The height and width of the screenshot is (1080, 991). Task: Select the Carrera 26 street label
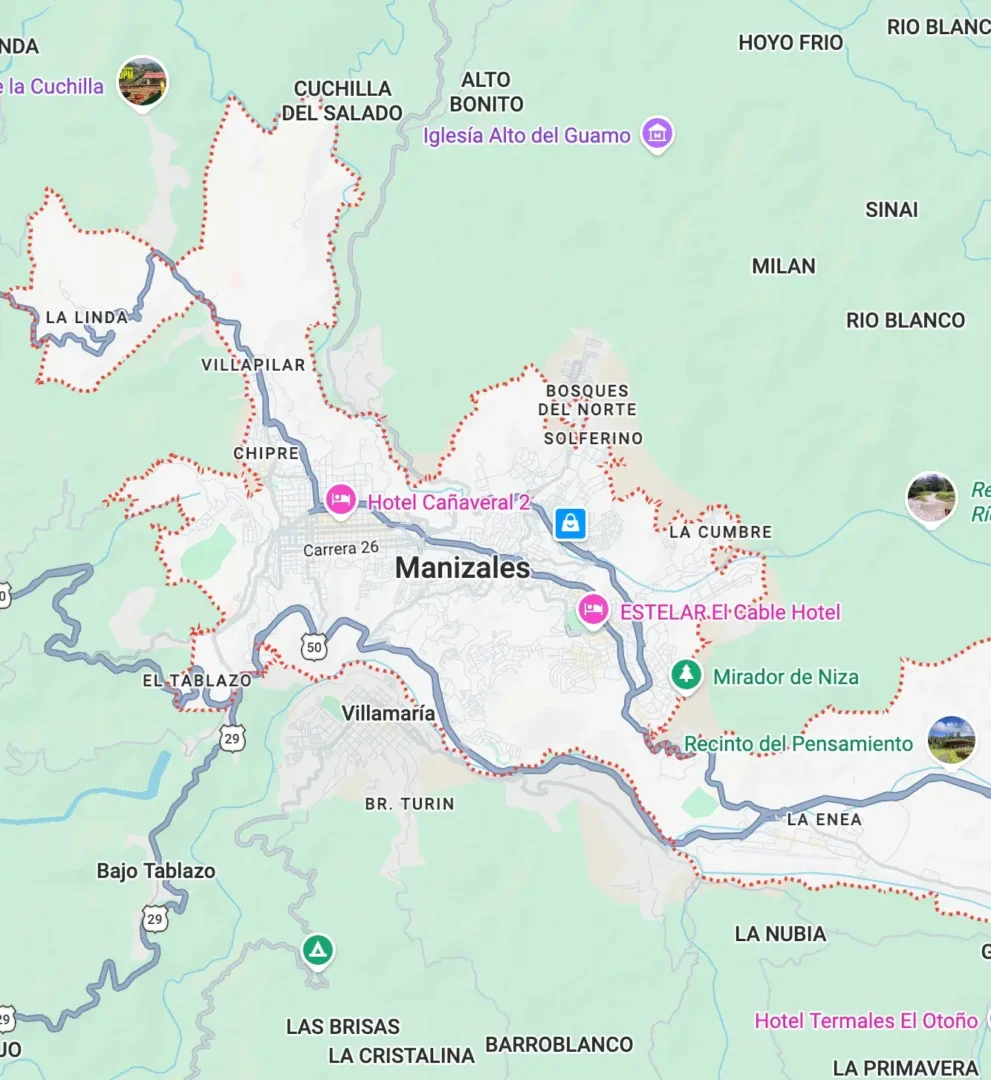click(x=341, y=548)
